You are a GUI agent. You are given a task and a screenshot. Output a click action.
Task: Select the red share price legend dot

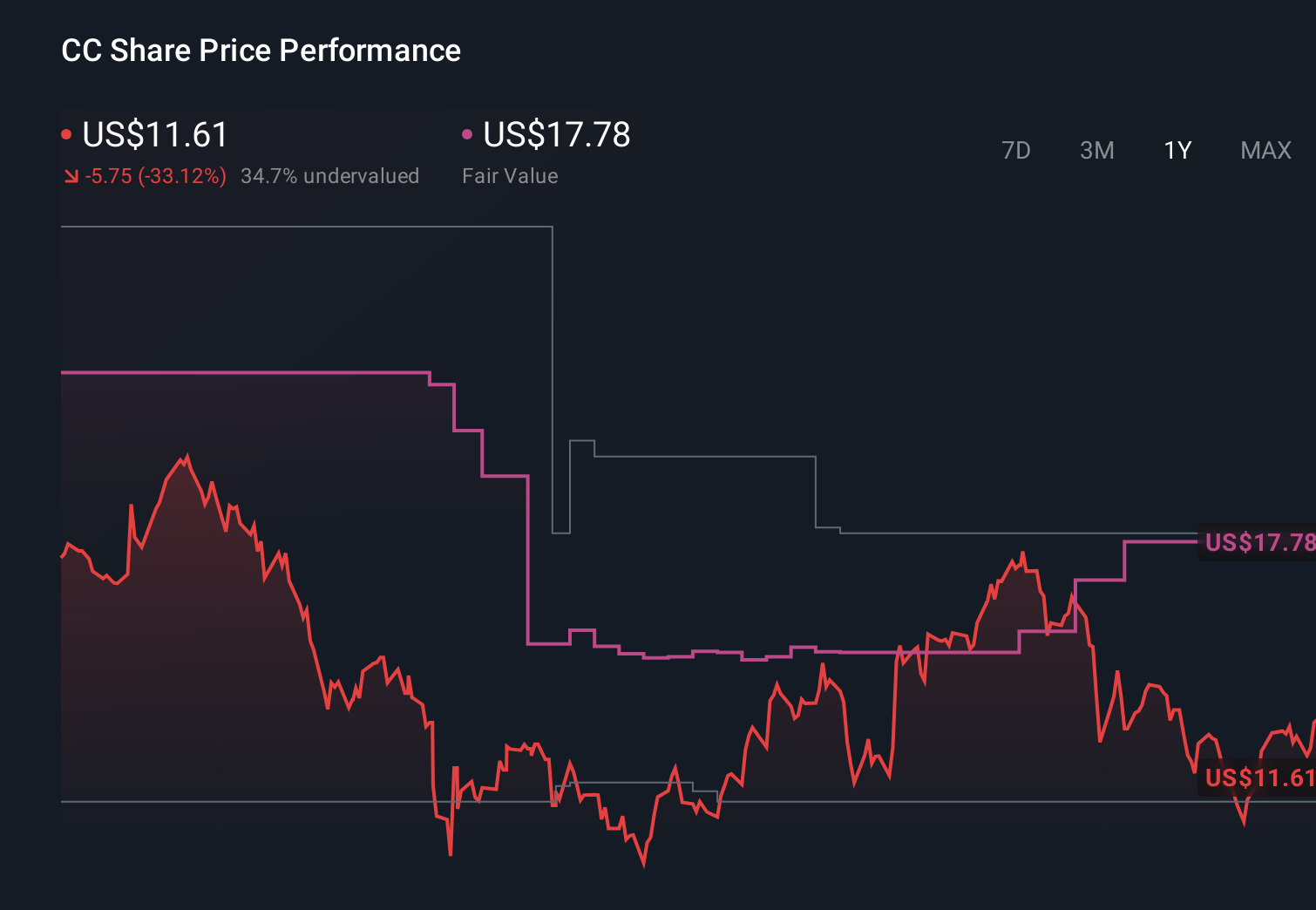(x=67, y=134)
